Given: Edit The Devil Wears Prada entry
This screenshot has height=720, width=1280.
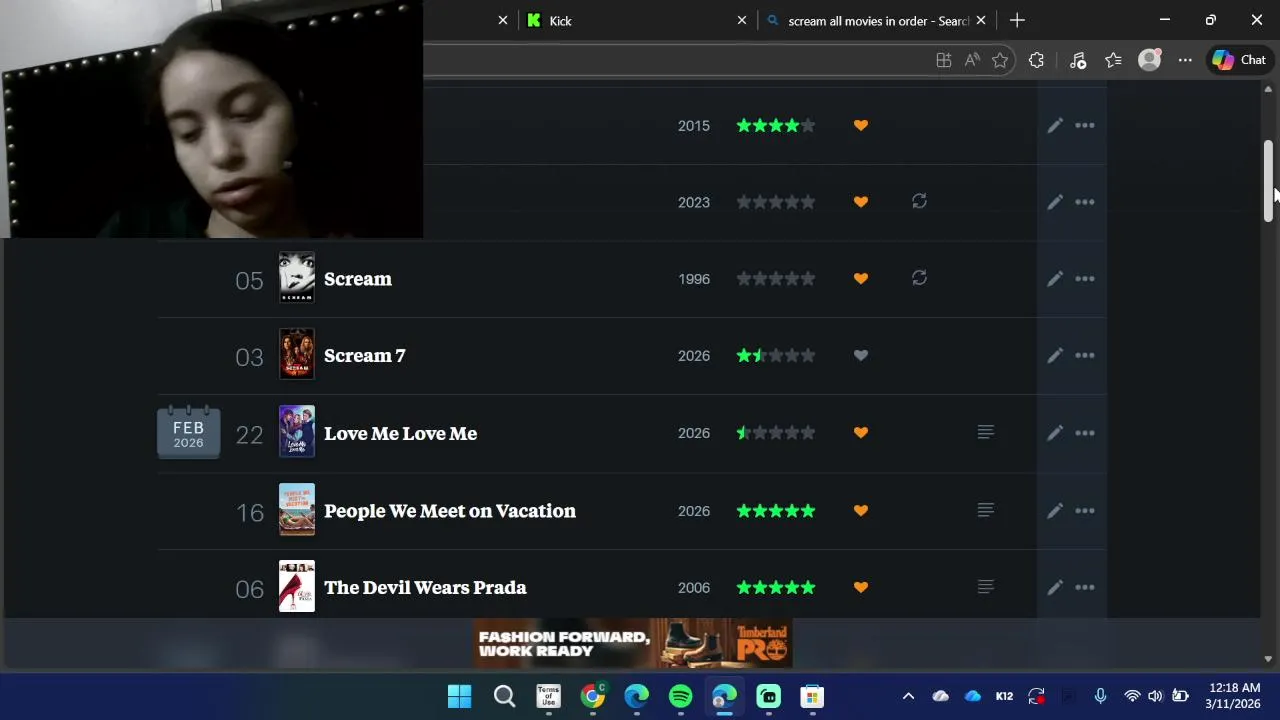Looking at the screenshot, I should tap(1055, 588).
